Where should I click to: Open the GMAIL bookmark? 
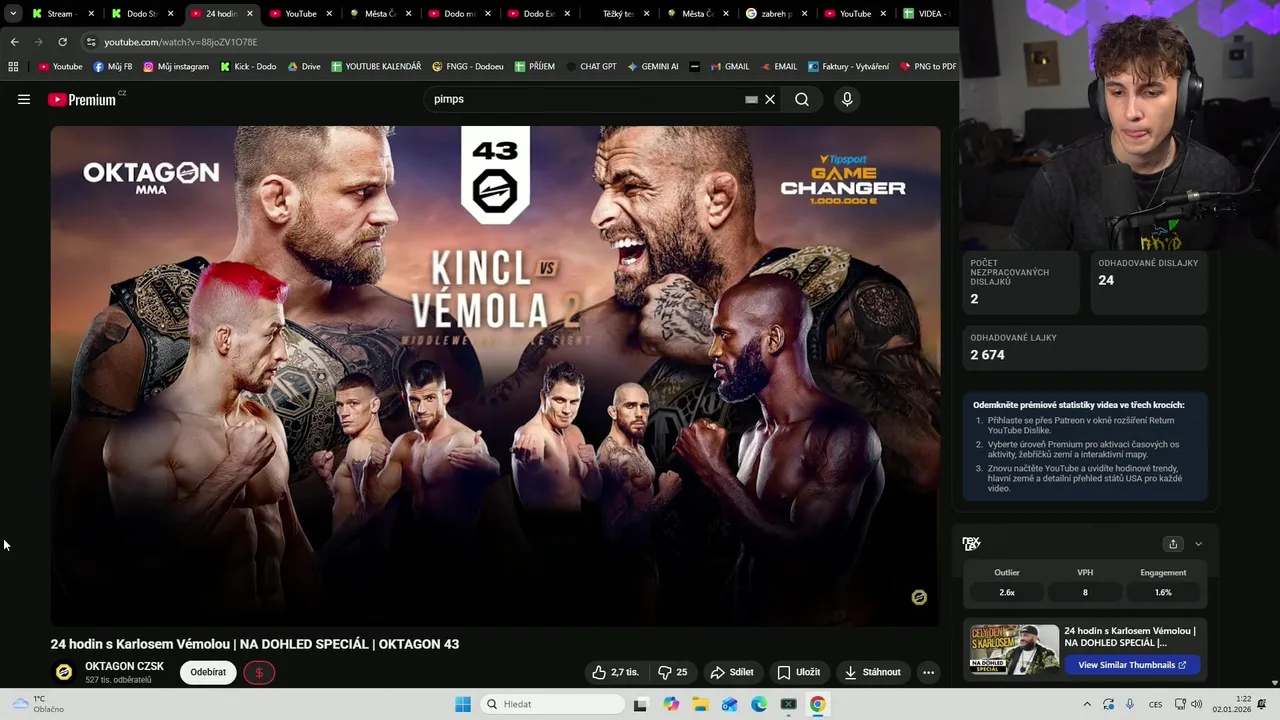(730, 67)
